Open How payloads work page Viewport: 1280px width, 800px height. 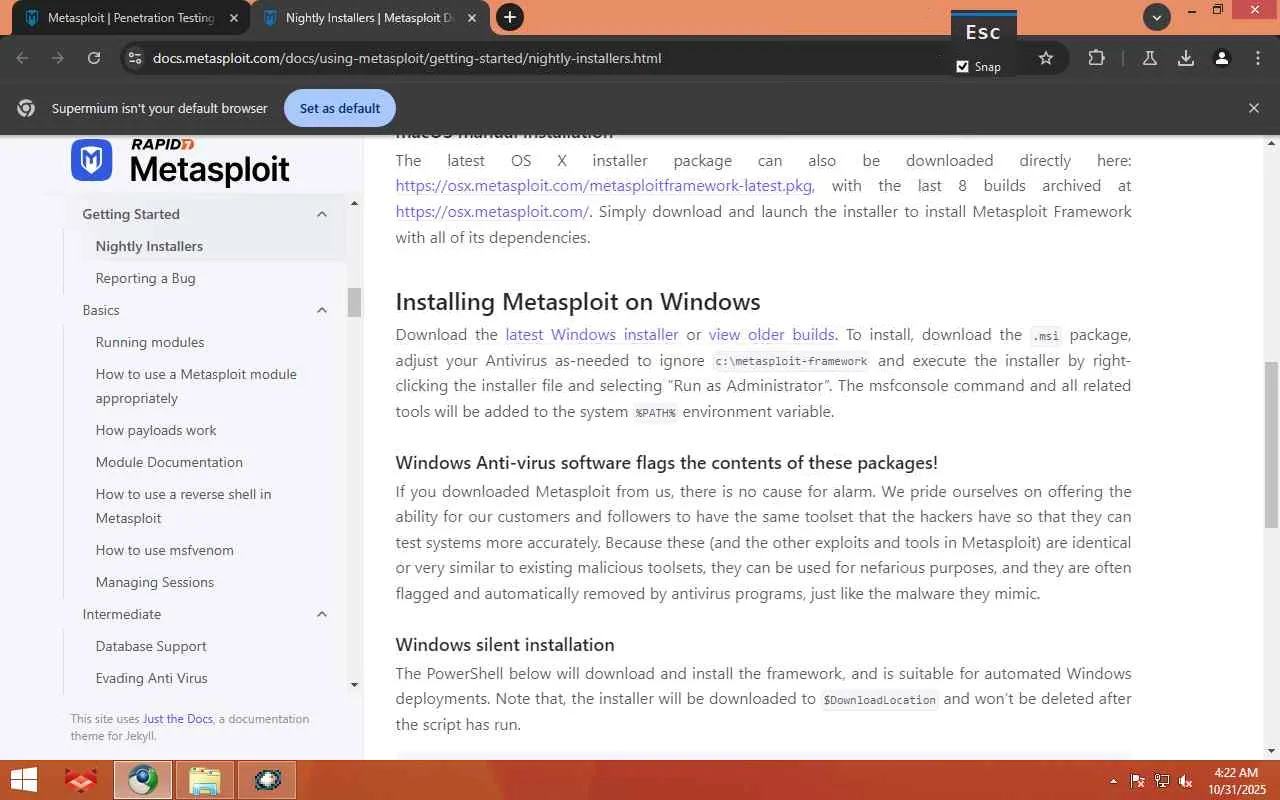click(156, 430)
